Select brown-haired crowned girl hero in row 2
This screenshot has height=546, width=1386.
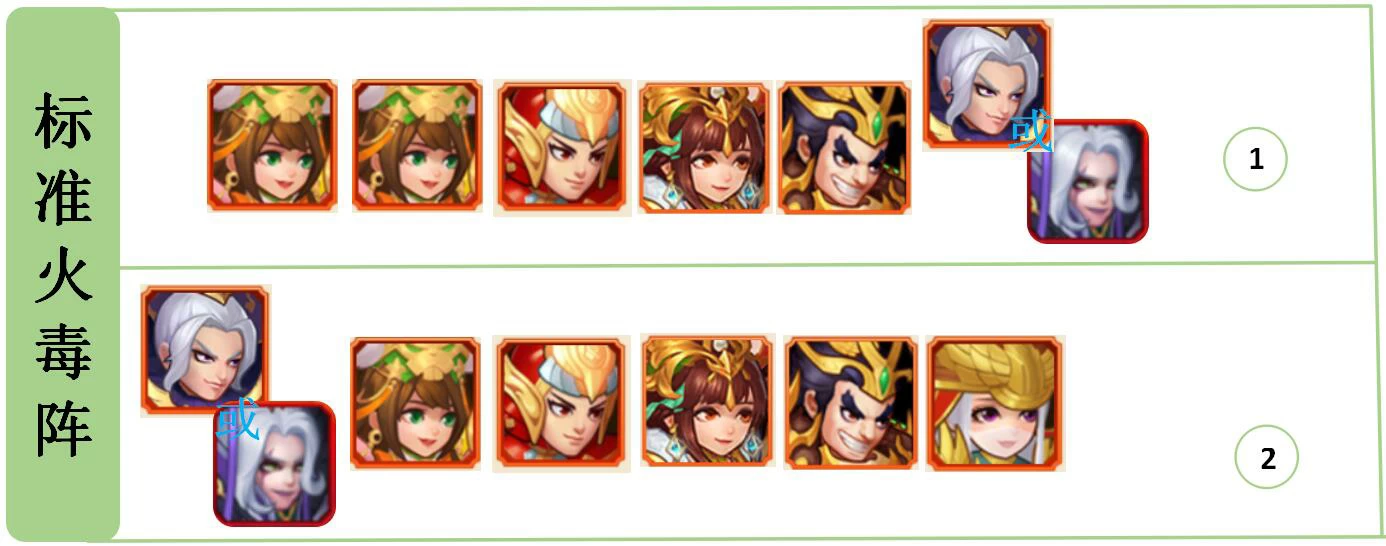708,401
